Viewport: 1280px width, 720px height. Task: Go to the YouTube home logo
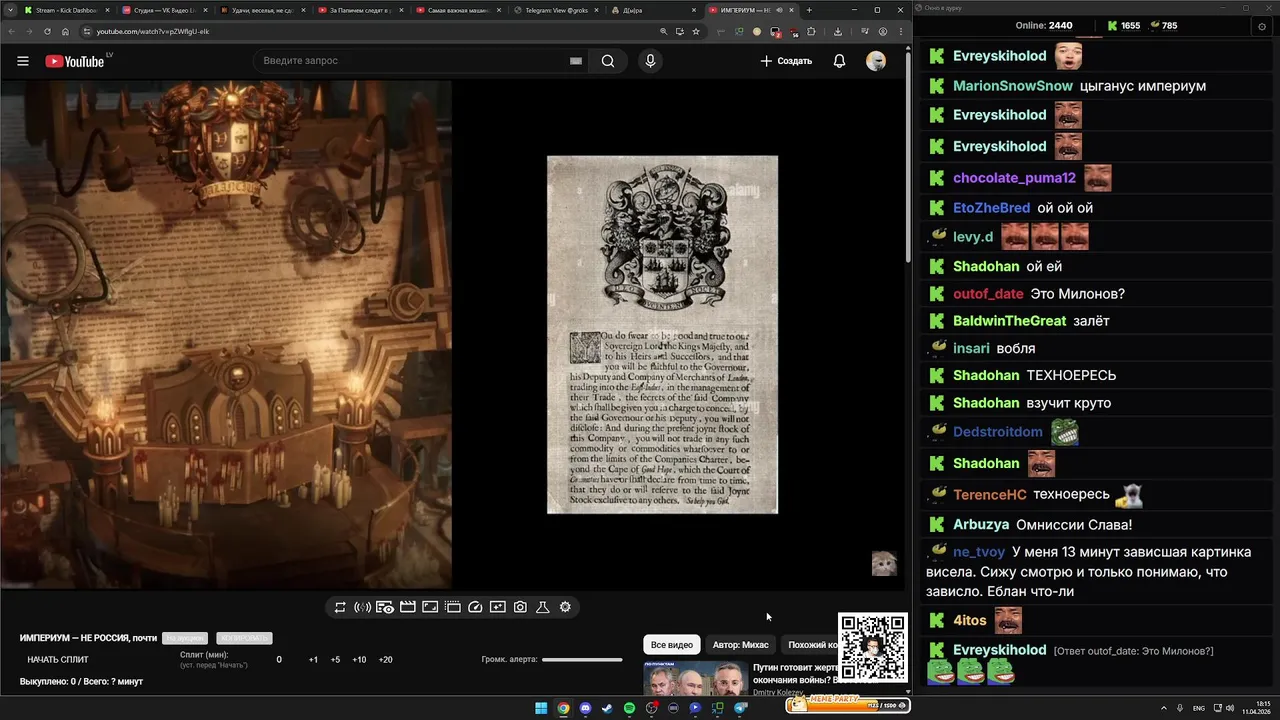tap(75, 61)
